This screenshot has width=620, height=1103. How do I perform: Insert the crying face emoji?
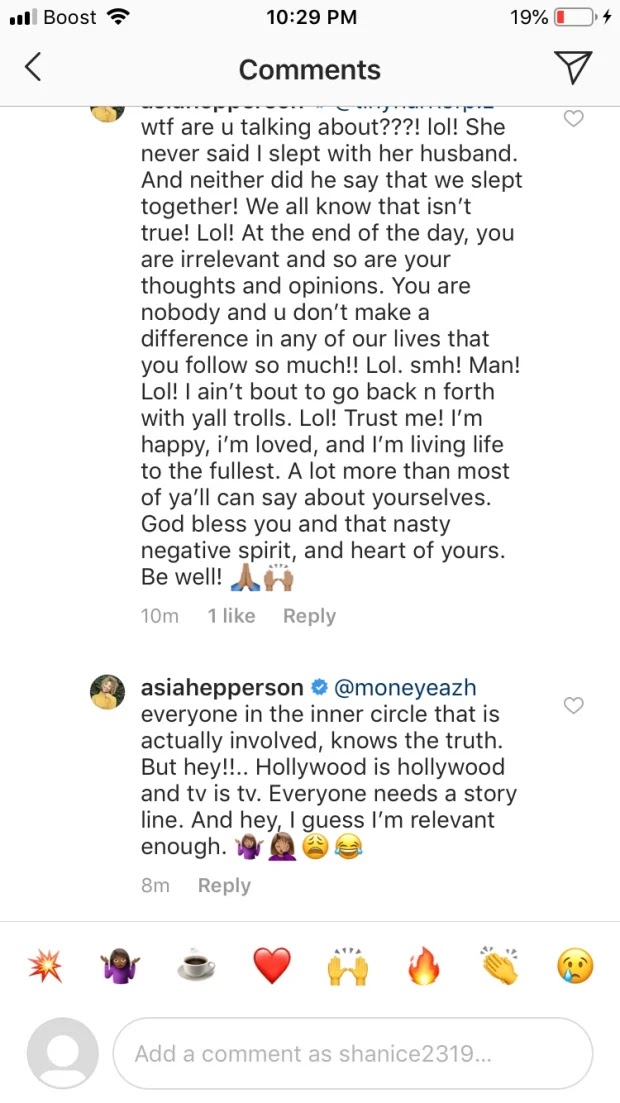click(575, 966)
